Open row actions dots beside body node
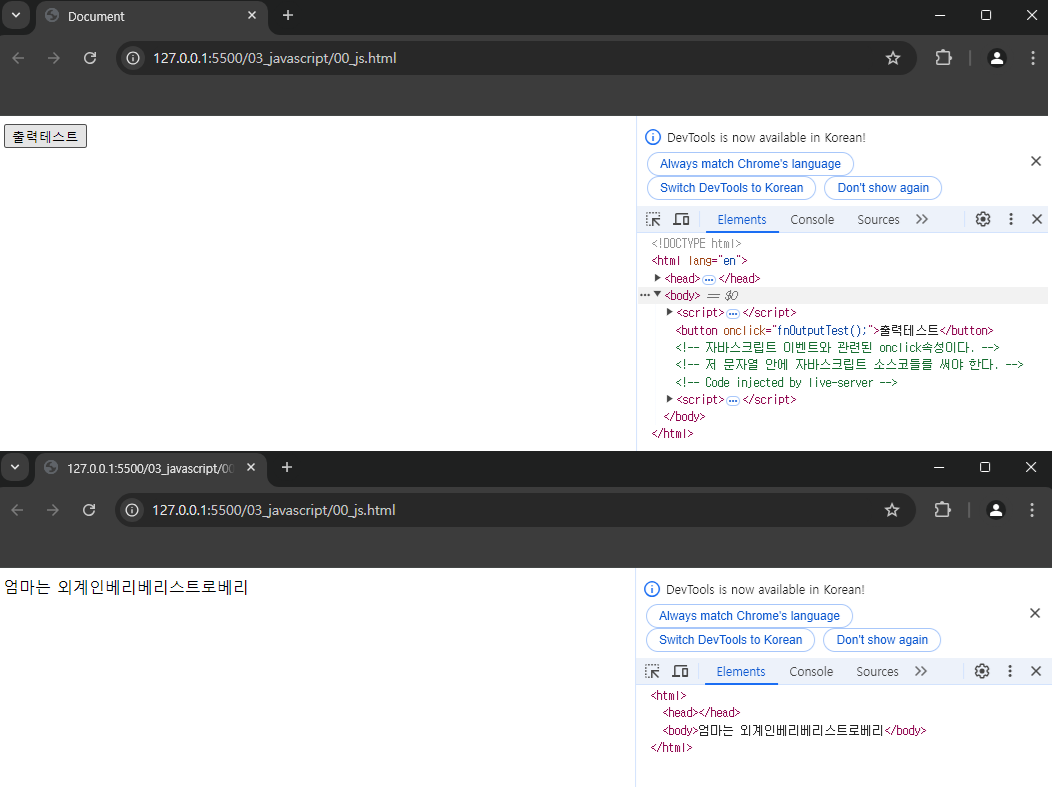The image size is (1052, 787). (645, 295)
